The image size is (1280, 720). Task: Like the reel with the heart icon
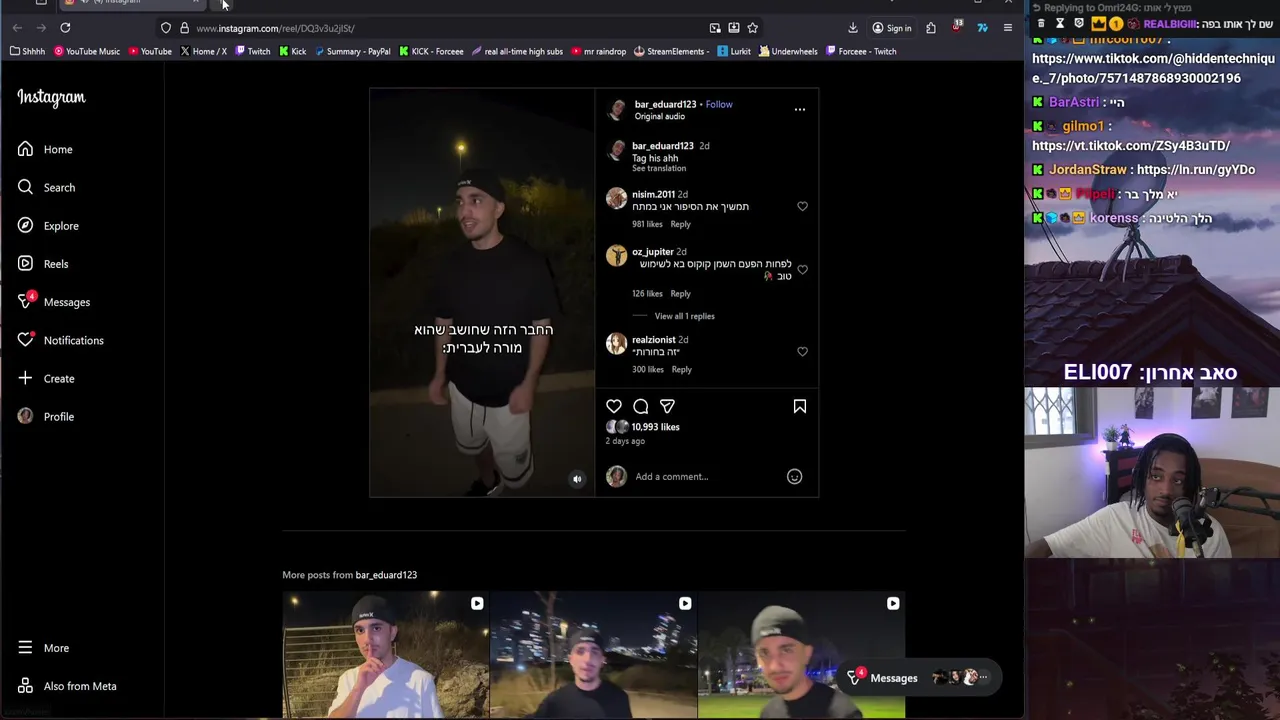point(614,406)
